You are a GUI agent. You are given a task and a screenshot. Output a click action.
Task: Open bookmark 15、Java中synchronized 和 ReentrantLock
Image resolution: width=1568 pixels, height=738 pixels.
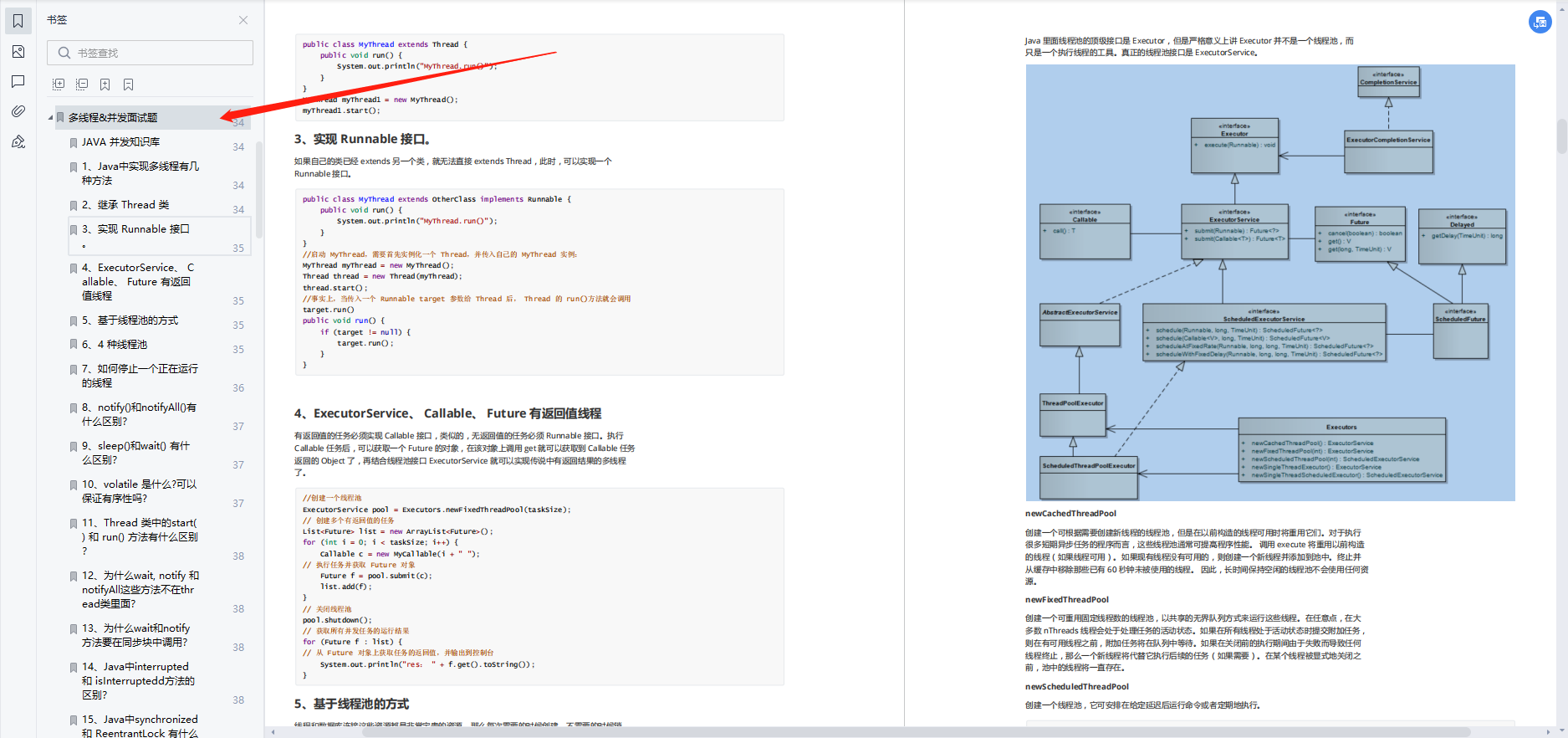[140, 726]
